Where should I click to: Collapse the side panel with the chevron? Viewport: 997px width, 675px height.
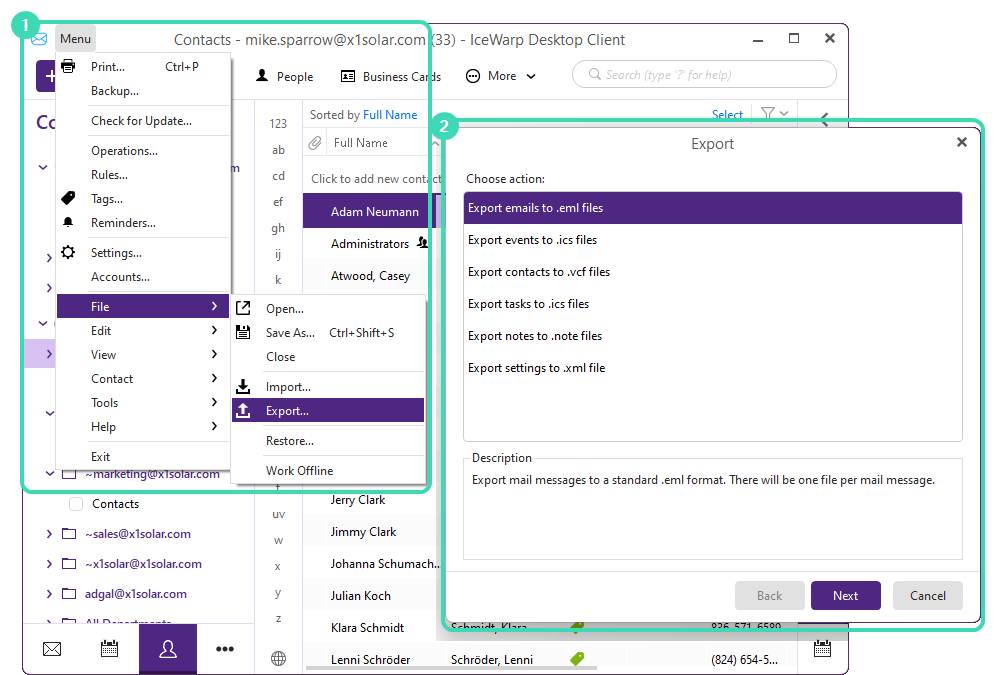click(x=825, y=119)
